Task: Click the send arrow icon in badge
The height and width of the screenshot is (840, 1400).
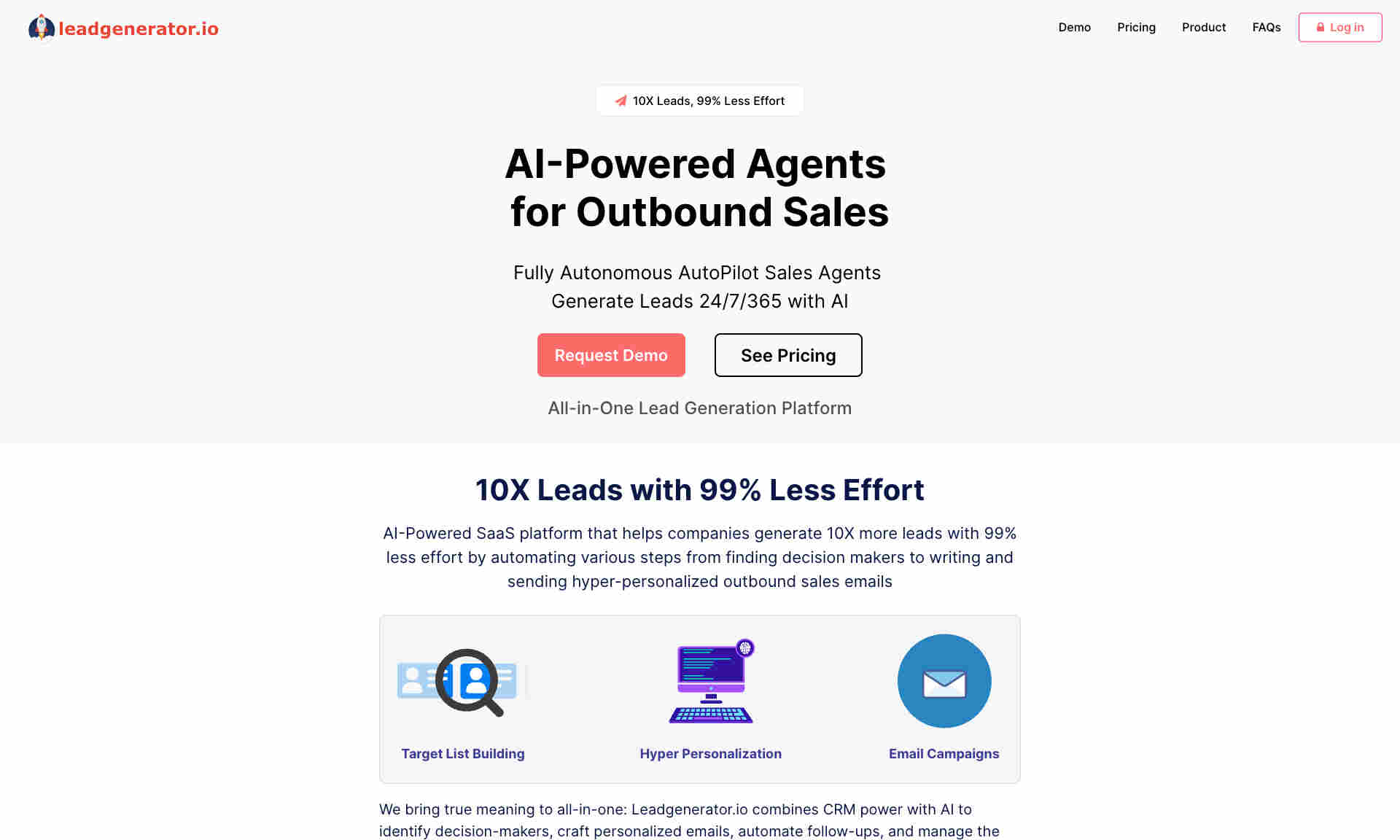Action: [x=619, y=100]
